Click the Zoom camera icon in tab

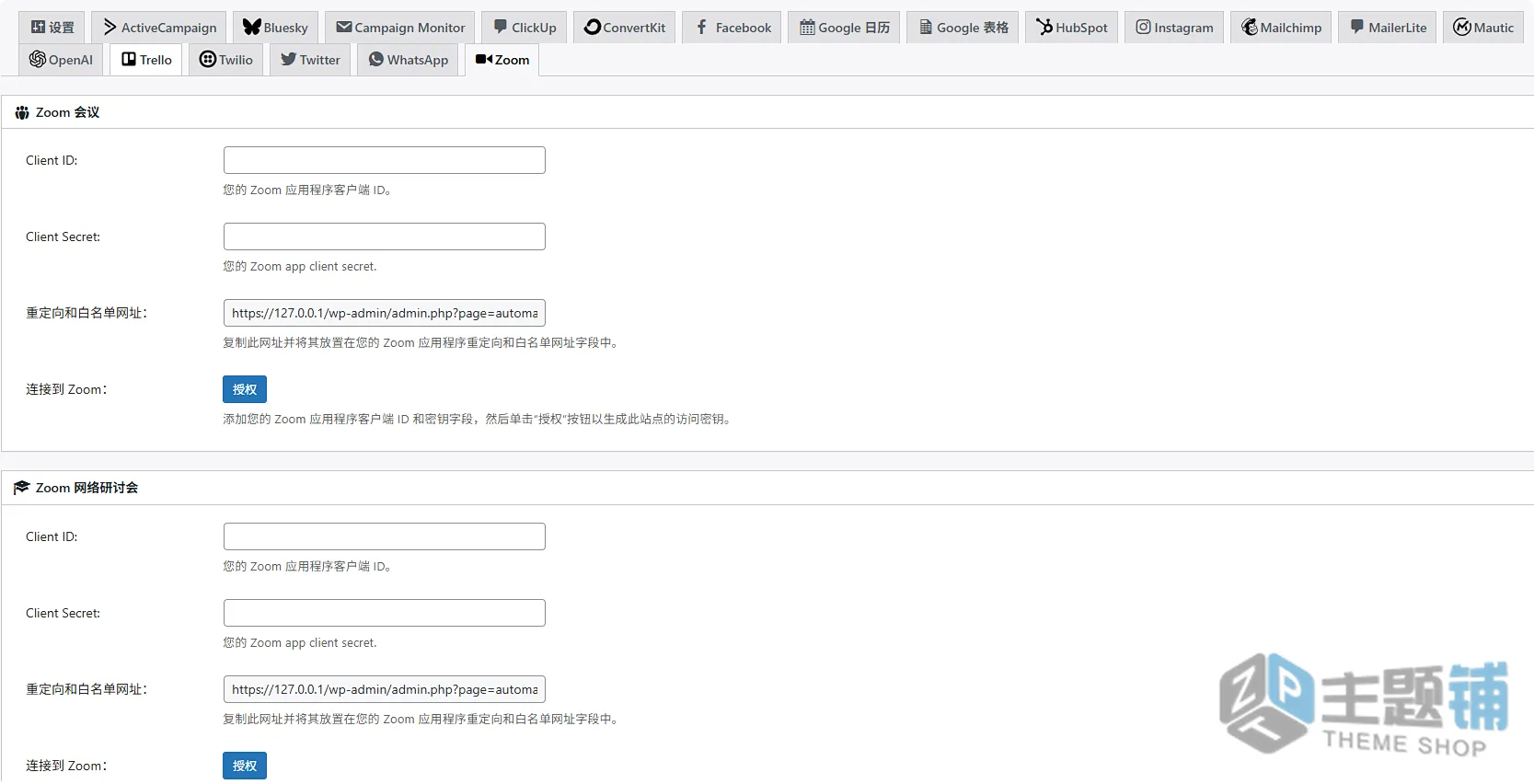484,59
